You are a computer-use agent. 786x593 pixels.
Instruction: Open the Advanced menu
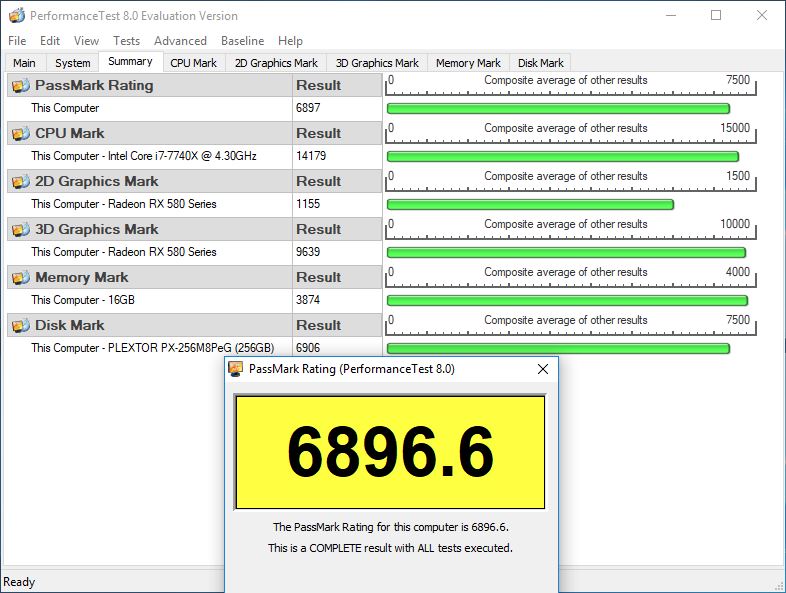(x=180, y=41)
